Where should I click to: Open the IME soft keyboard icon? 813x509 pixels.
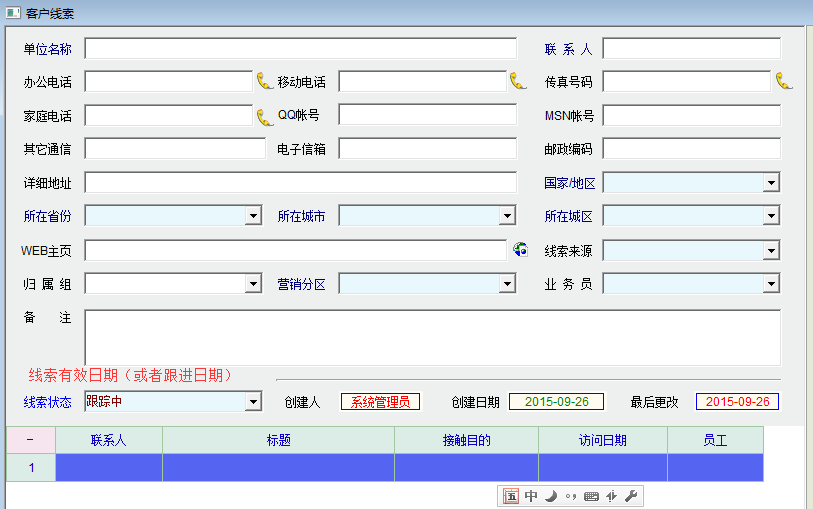(591, 496)
